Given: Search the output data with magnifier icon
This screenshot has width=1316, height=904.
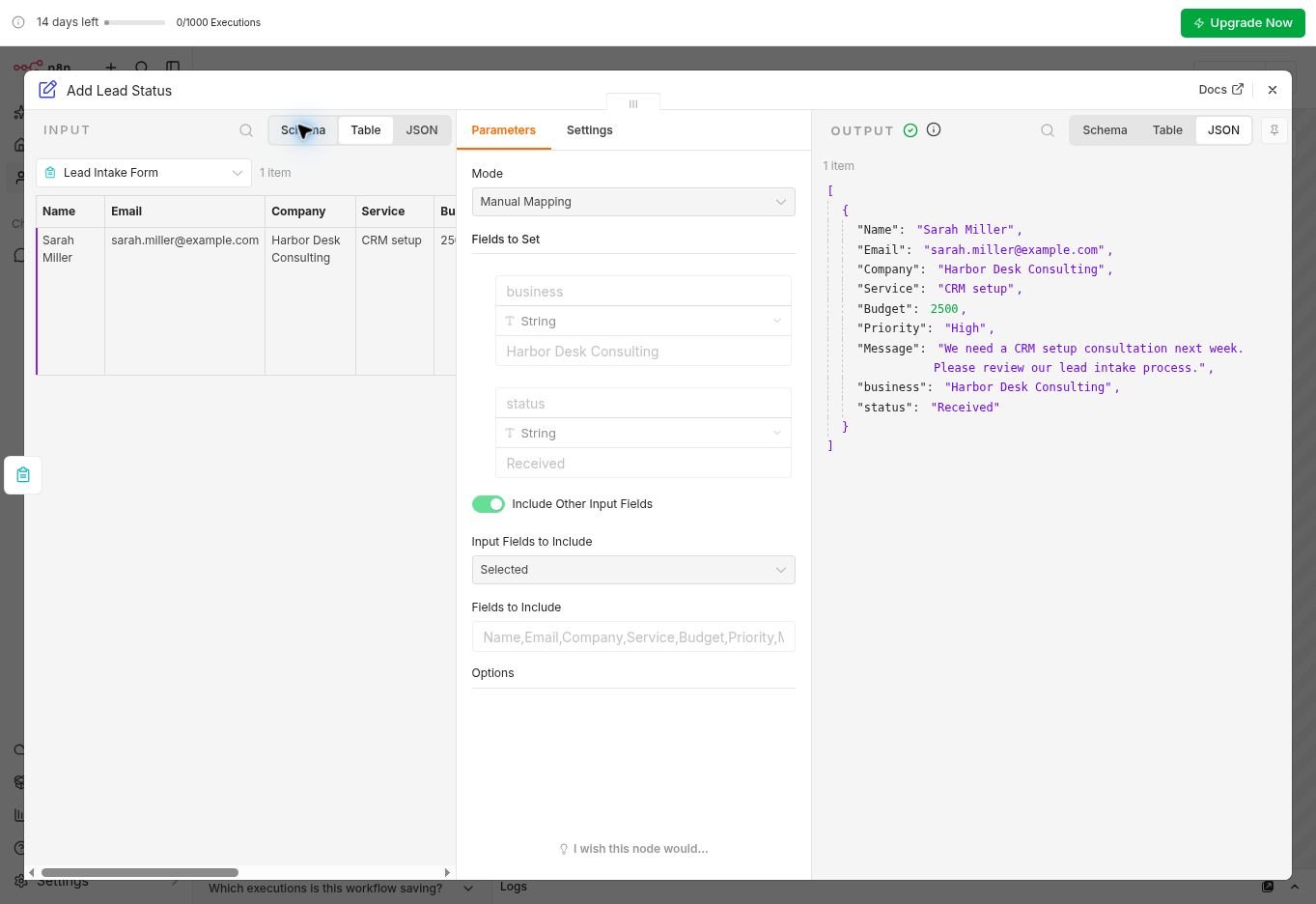Looking at the screenshot, I should tap(1048, 130).
